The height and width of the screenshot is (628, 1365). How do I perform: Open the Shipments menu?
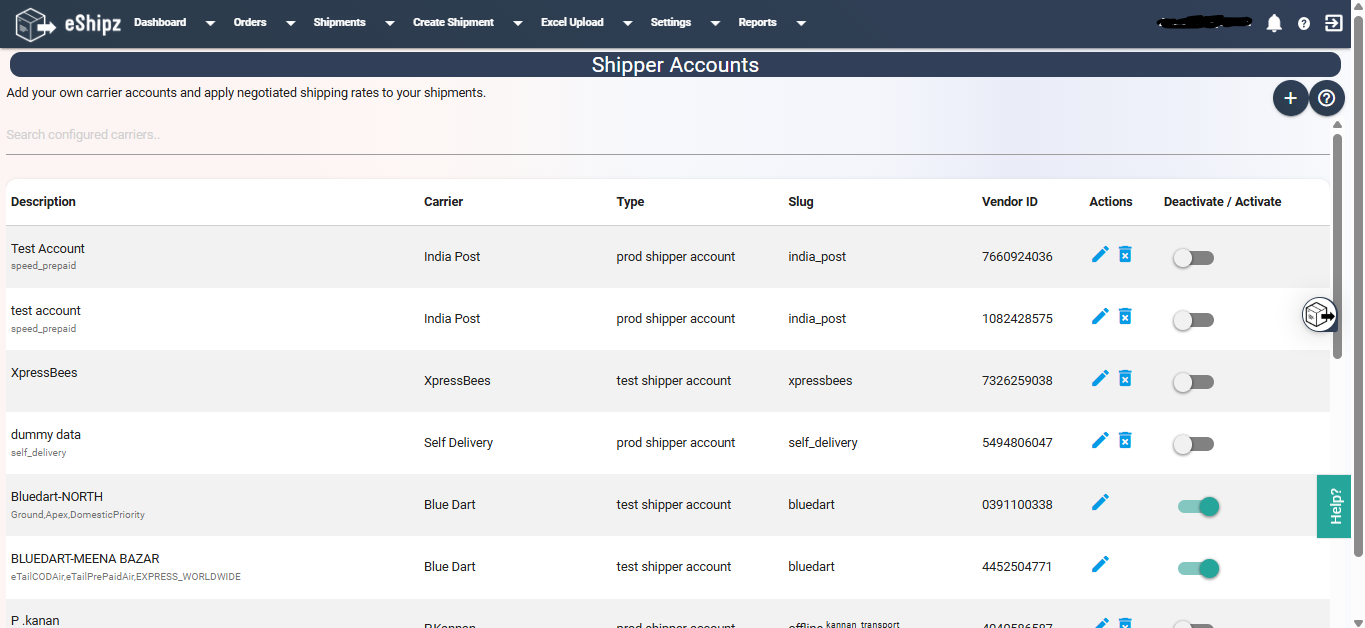pyautogui.click(x=339, y=22)
